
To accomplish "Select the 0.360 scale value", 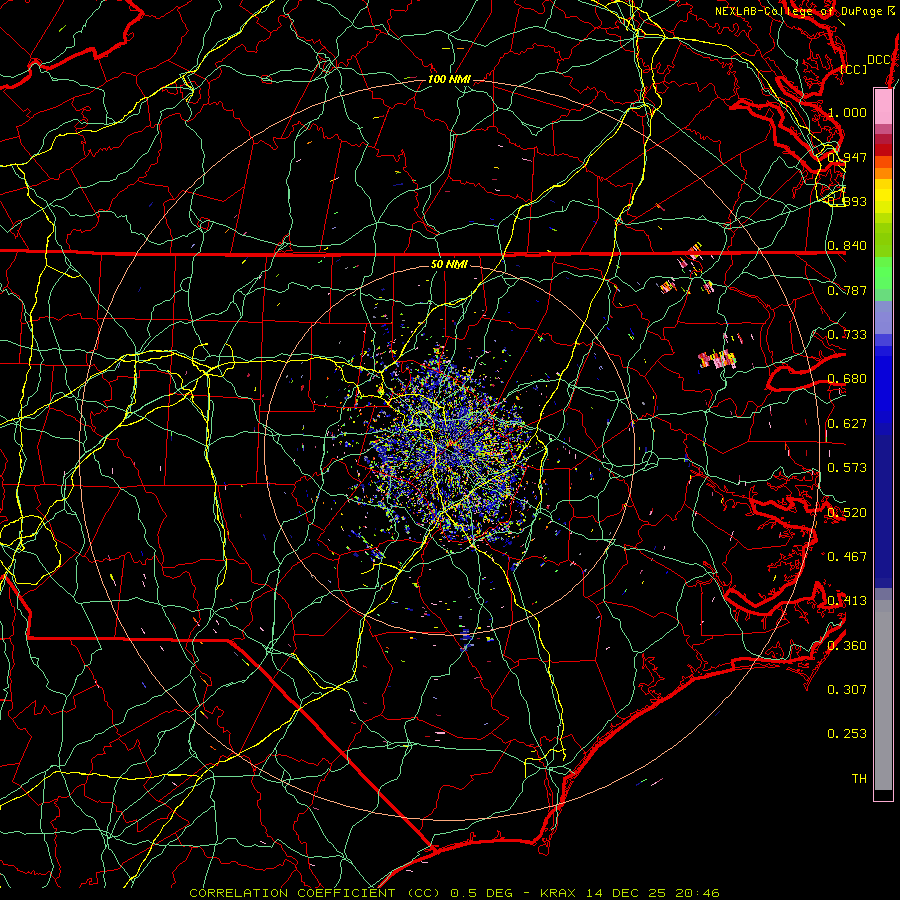I will pyautogui.click(x=847, y=645).
